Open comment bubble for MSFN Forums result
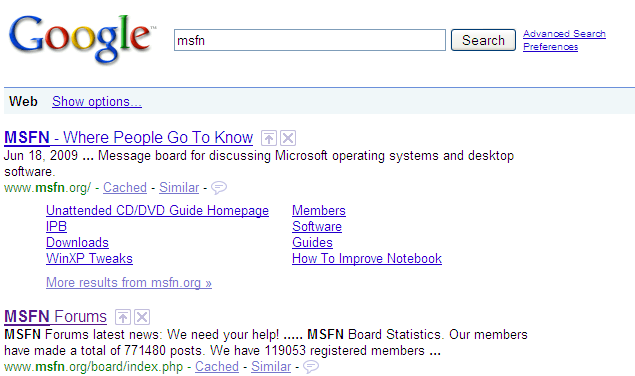635x376 pixels. [311, 367]
